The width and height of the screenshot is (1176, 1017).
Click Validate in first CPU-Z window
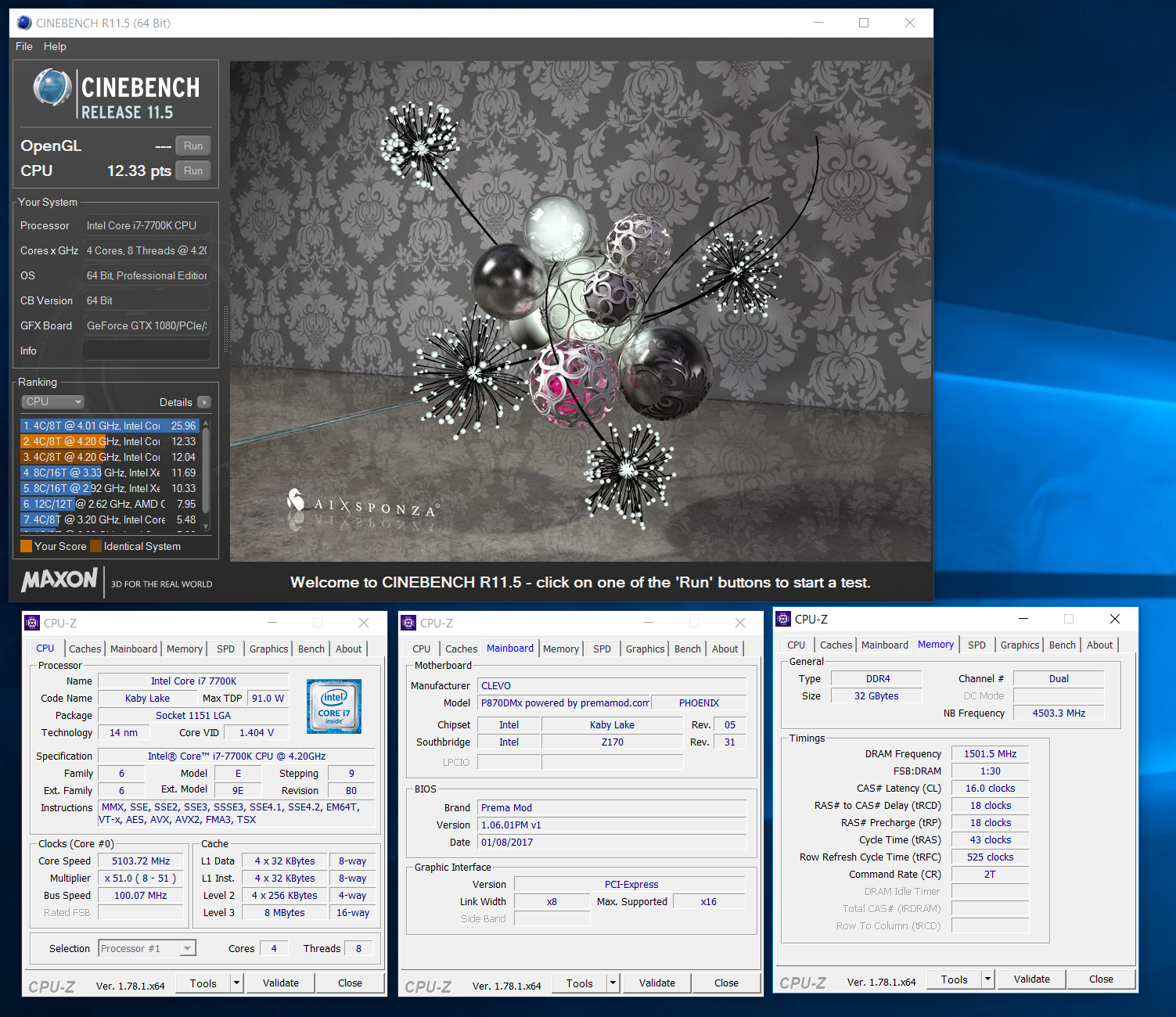281,983
